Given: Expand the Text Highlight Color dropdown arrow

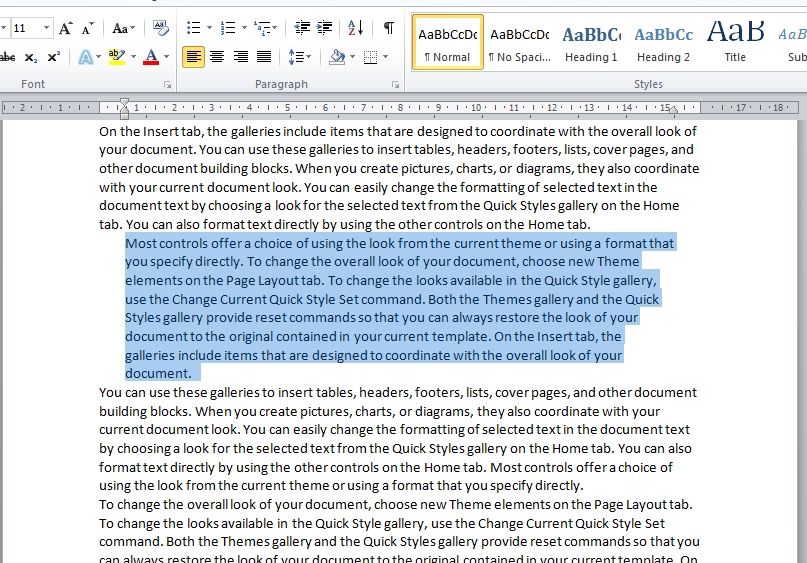Looking at the screenshot, I should (133, 57).
